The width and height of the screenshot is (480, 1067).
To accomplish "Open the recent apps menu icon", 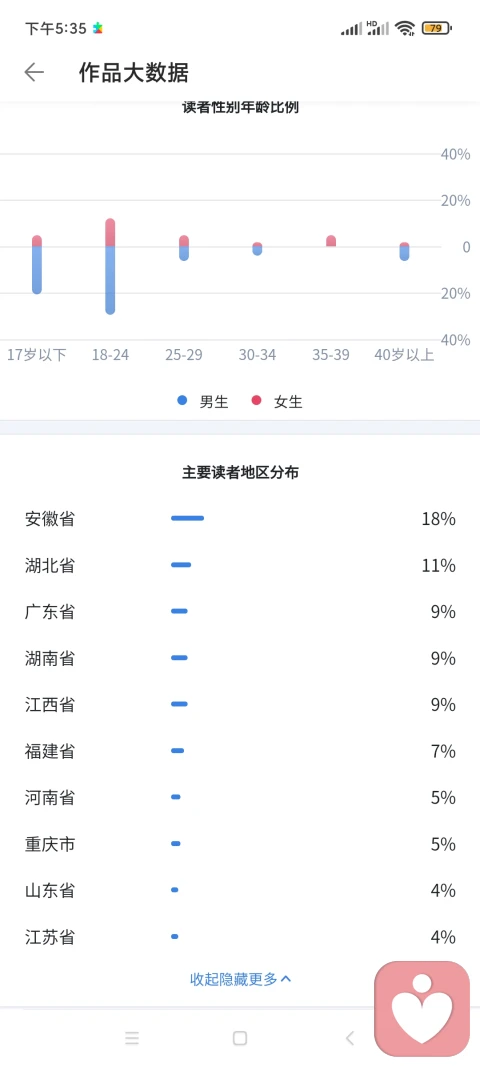I will [132, 1038].
